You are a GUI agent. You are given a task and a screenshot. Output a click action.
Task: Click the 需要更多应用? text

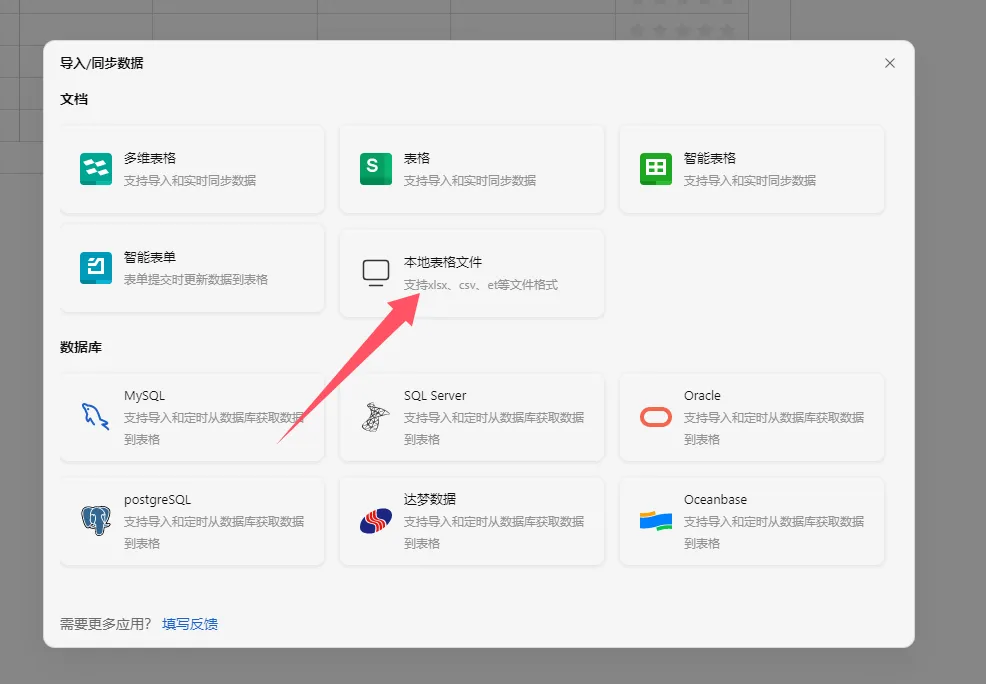[x=106, y=624]
